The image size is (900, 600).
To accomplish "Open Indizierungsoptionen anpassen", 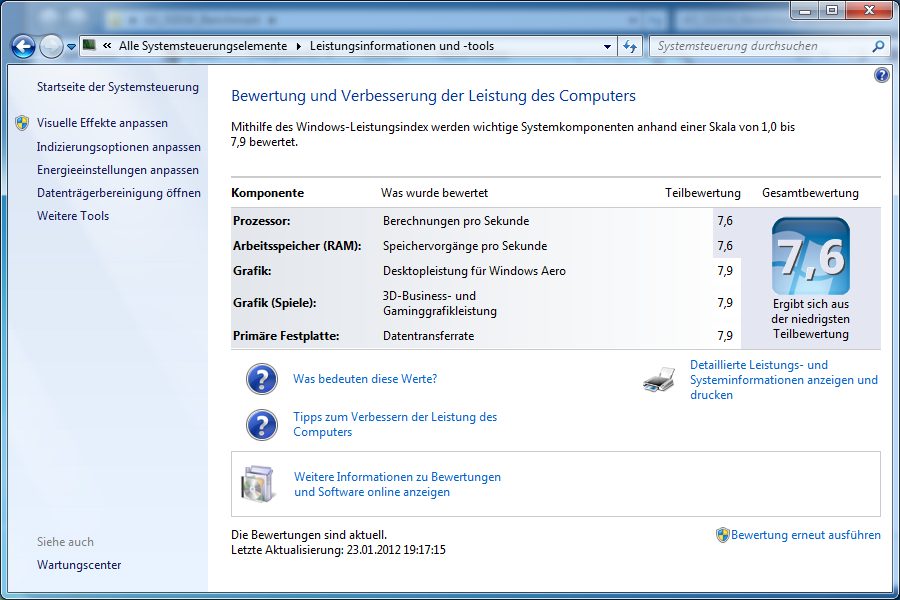I will [119, 147].
